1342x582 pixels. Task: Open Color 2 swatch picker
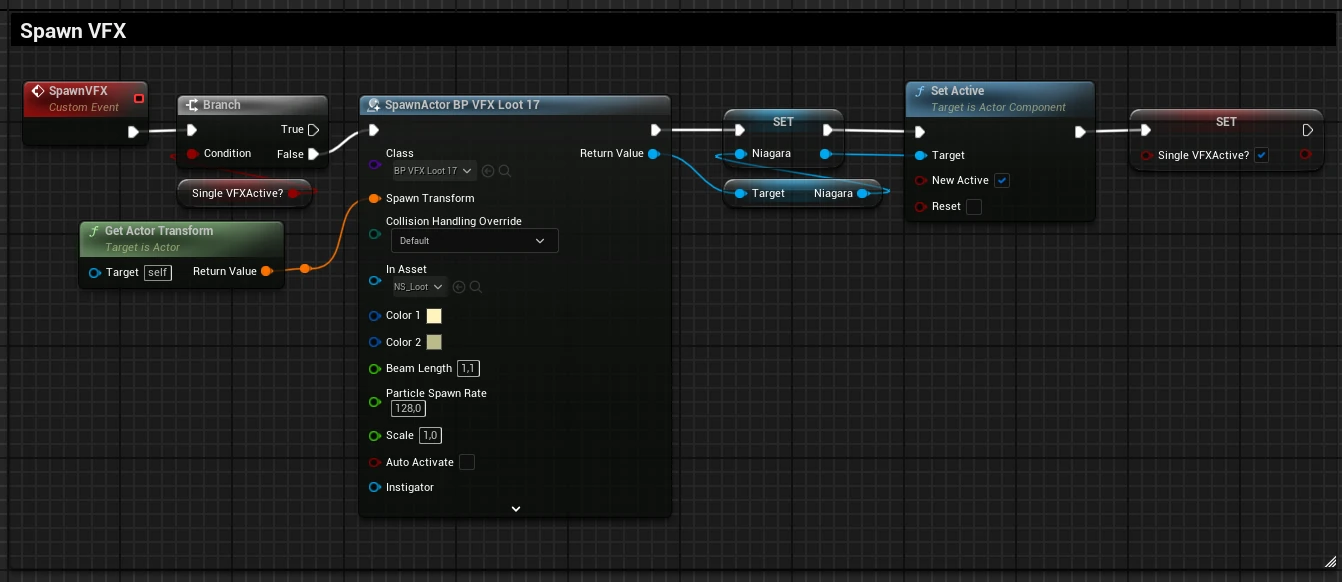pos(434,342)
